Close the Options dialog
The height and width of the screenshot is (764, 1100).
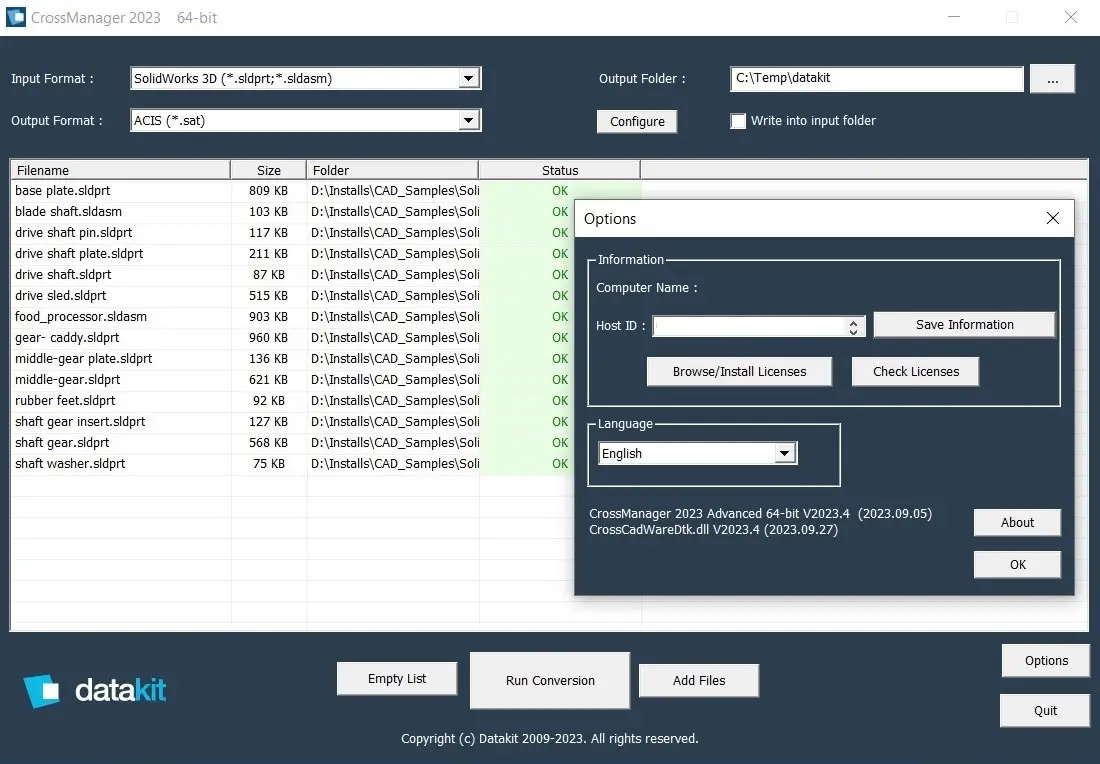[x=1052, y=218]
